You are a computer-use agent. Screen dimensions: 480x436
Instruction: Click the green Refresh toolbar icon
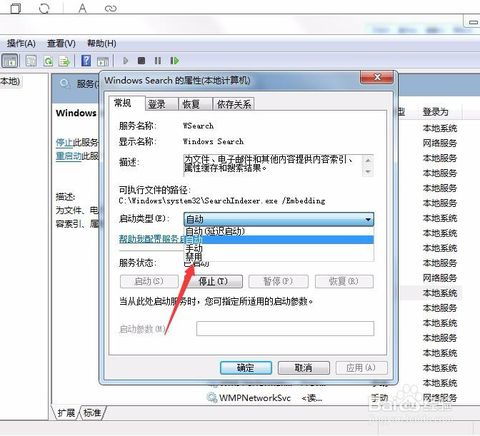click(x=48, y=61)
